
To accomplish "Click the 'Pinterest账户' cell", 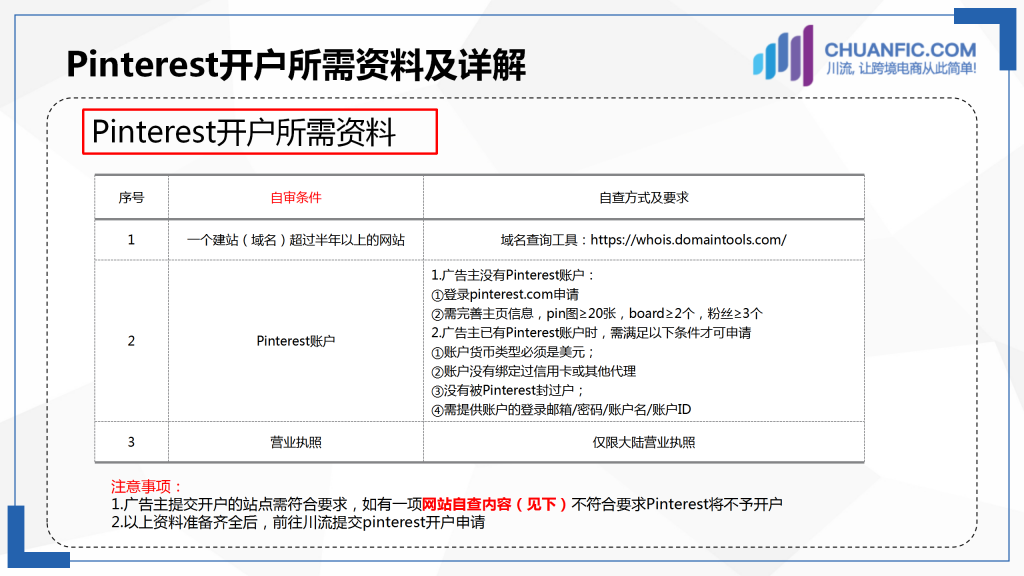I will coord(296,341).
